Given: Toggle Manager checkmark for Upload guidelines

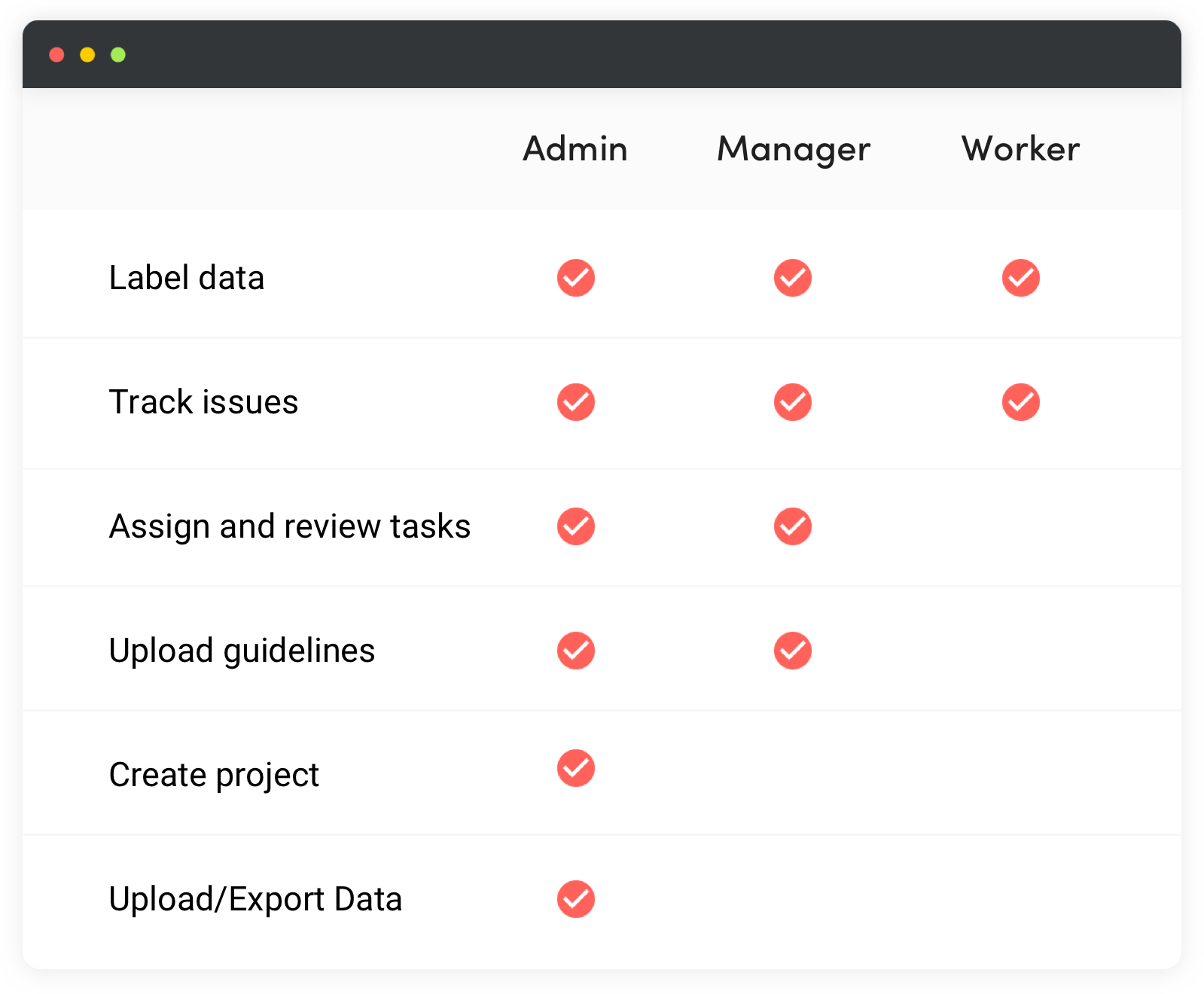Looking at the screenshot, I should point(793,651).
